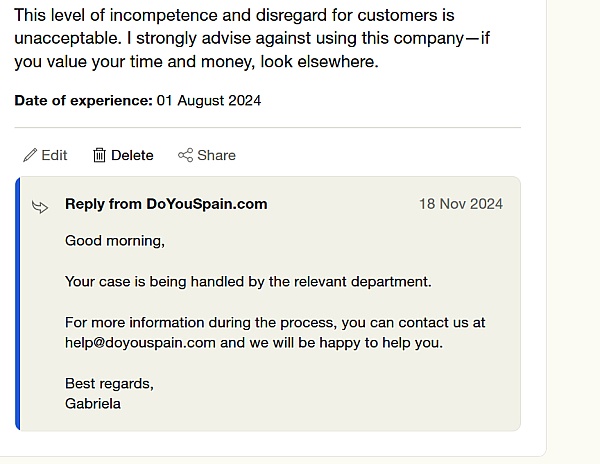Viewport: 600px width, 464px height.
Task: Click the 18 Nov 2024 reply date
Action: [x=461, y=204]
